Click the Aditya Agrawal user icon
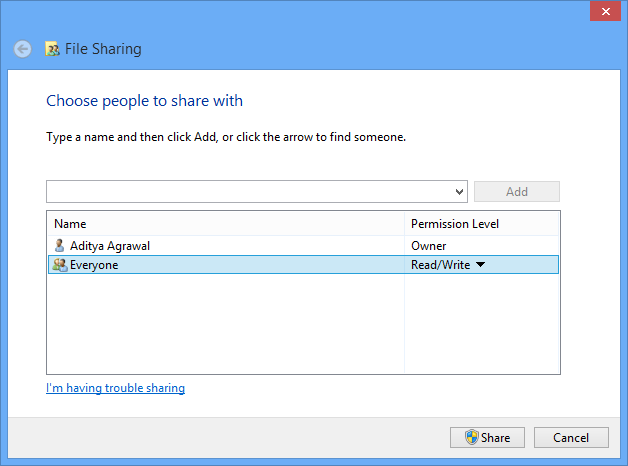Viewport: 628px width, 466px height. 60,245
